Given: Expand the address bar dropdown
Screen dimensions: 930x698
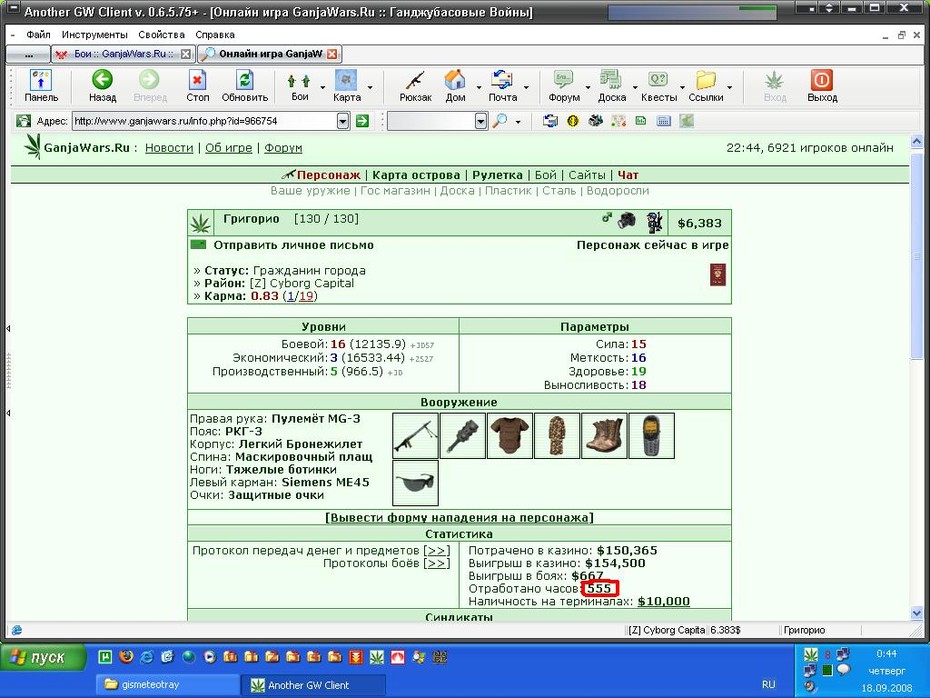Looking at the screenshot, I should pyautogui.click(x=343, y=121).
